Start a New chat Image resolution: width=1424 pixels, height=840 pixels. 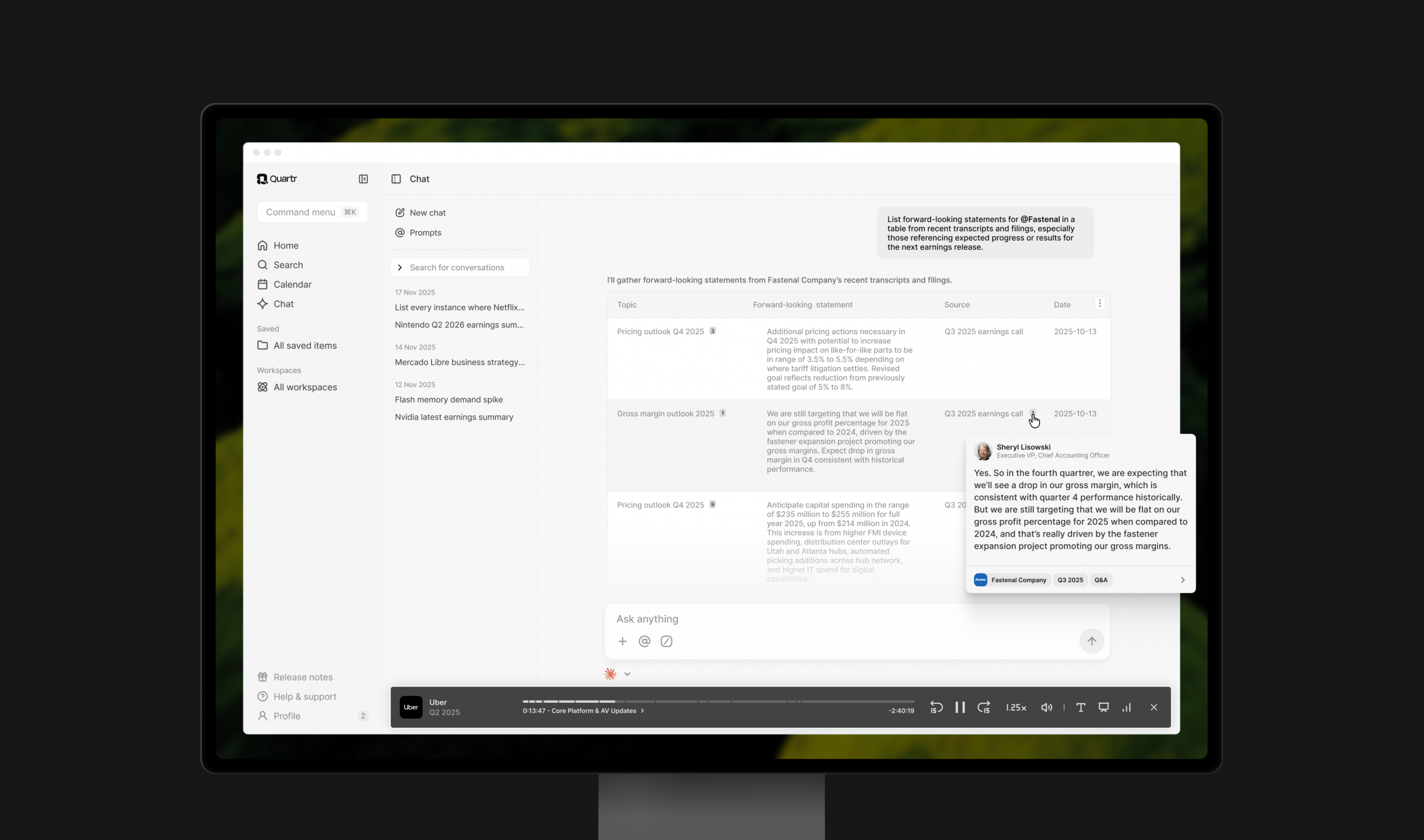tap(420, 213)
